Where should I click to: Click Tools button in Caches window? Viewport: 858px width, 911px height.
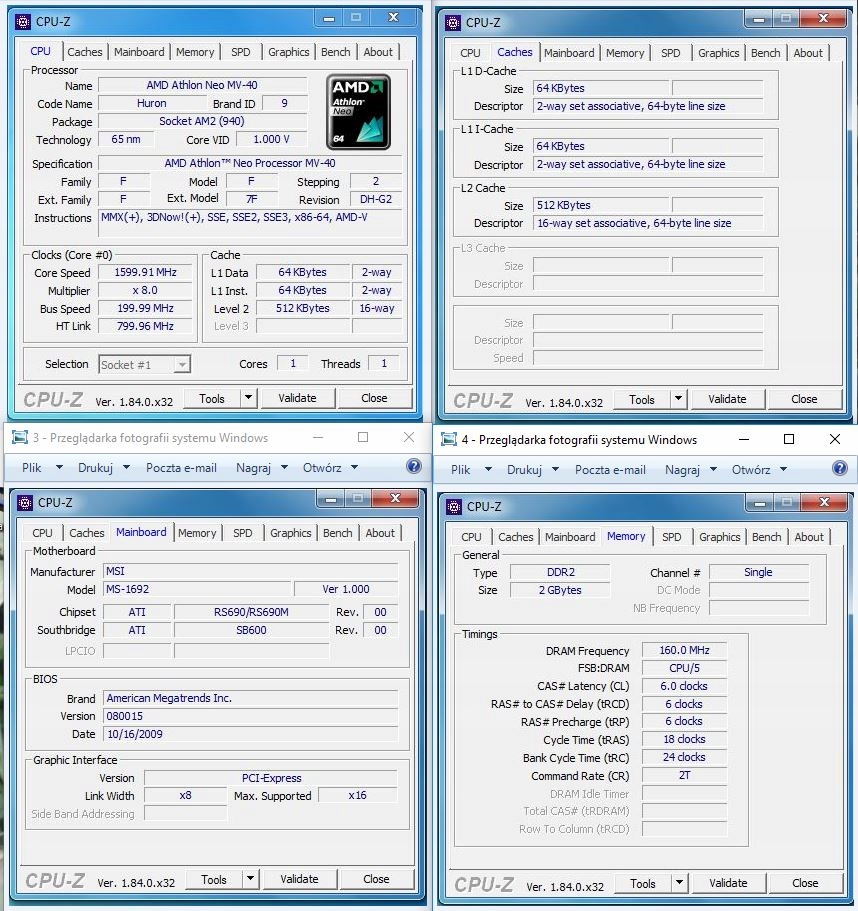642,399
